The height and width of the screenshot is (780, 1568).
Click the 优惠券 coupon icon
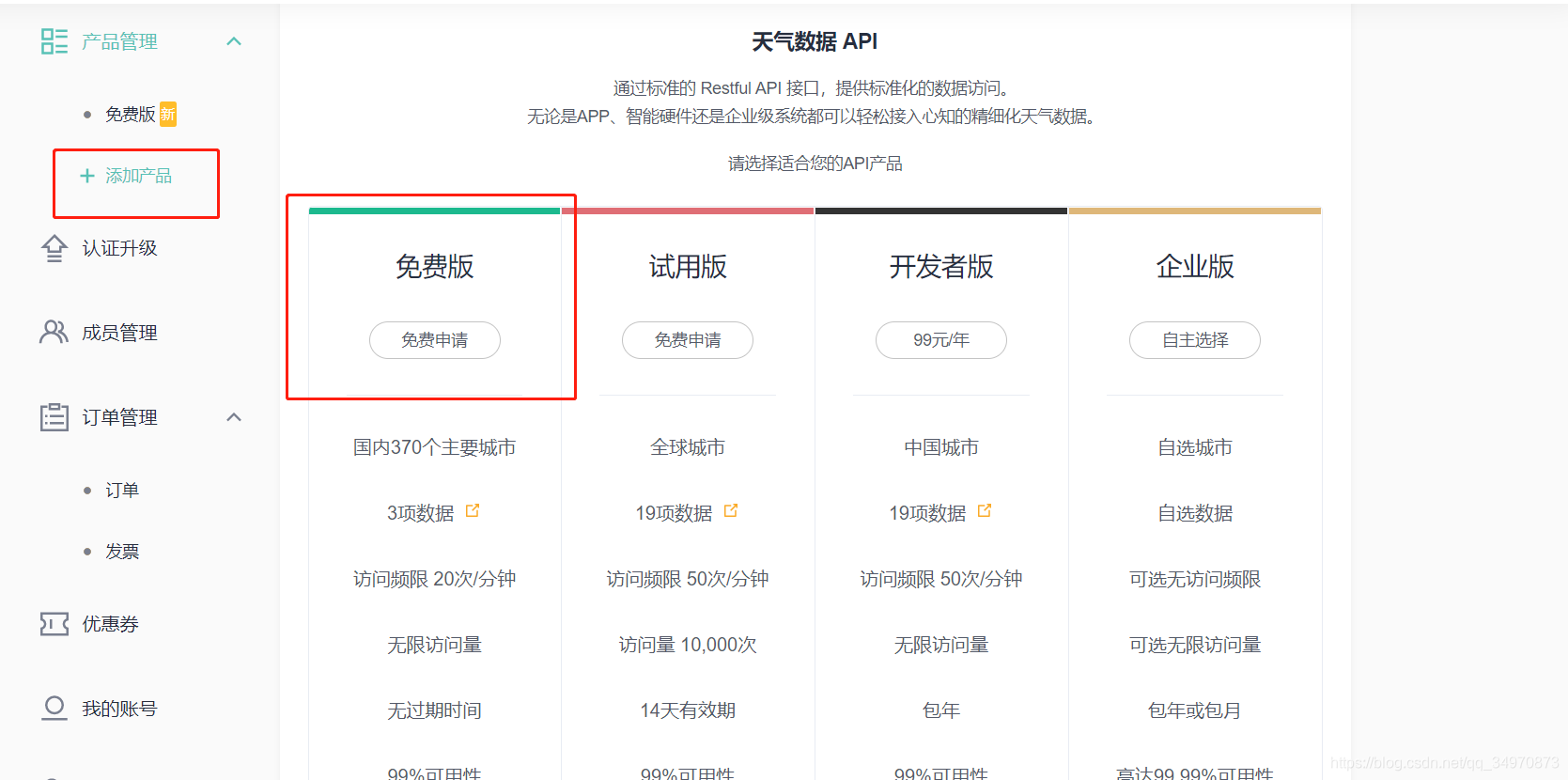(x=54, y=624)
